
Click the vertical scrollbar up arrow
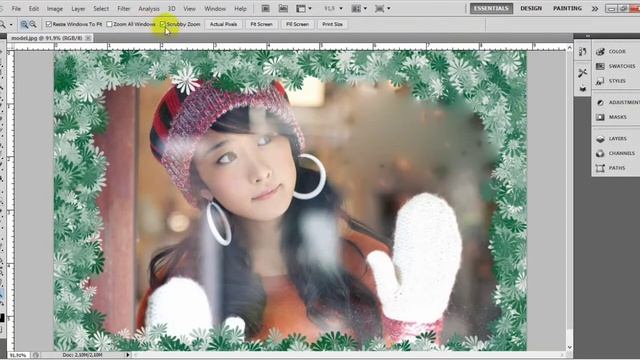pyautogui.click(x=569, y=48)
